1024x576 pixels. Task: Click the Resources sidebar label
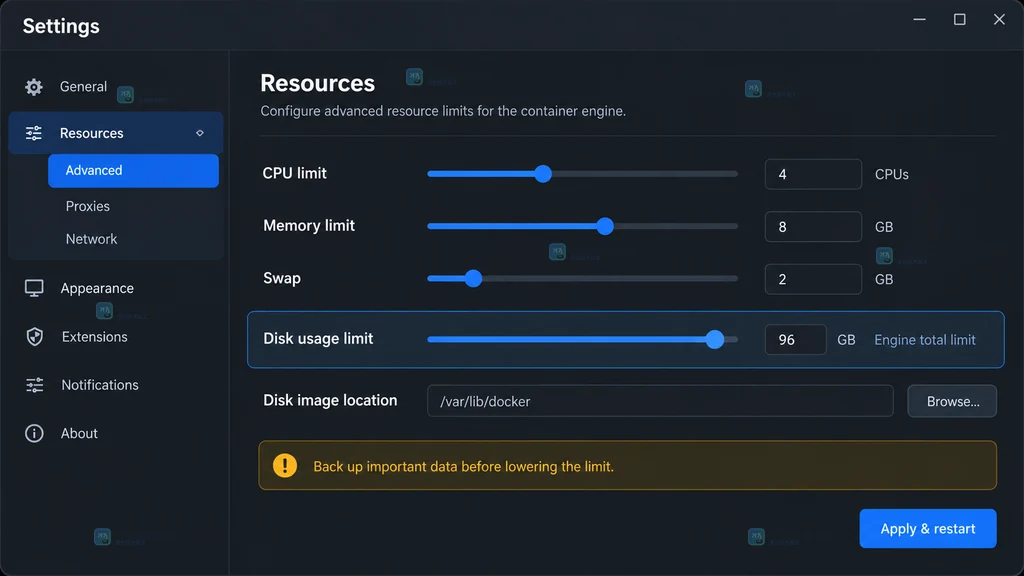pos(91,133)
